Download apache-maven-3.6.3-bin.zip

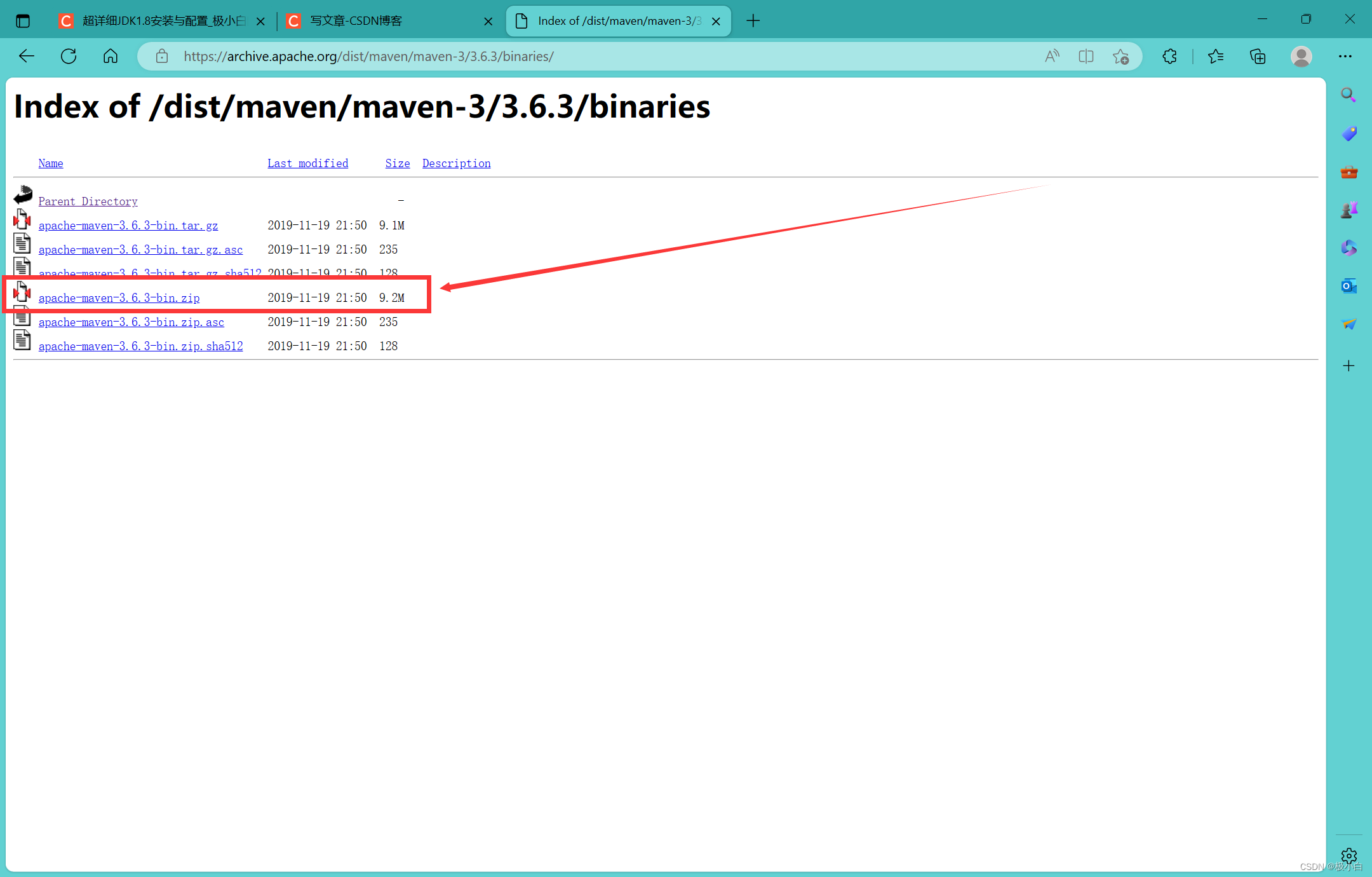point(119,298)
